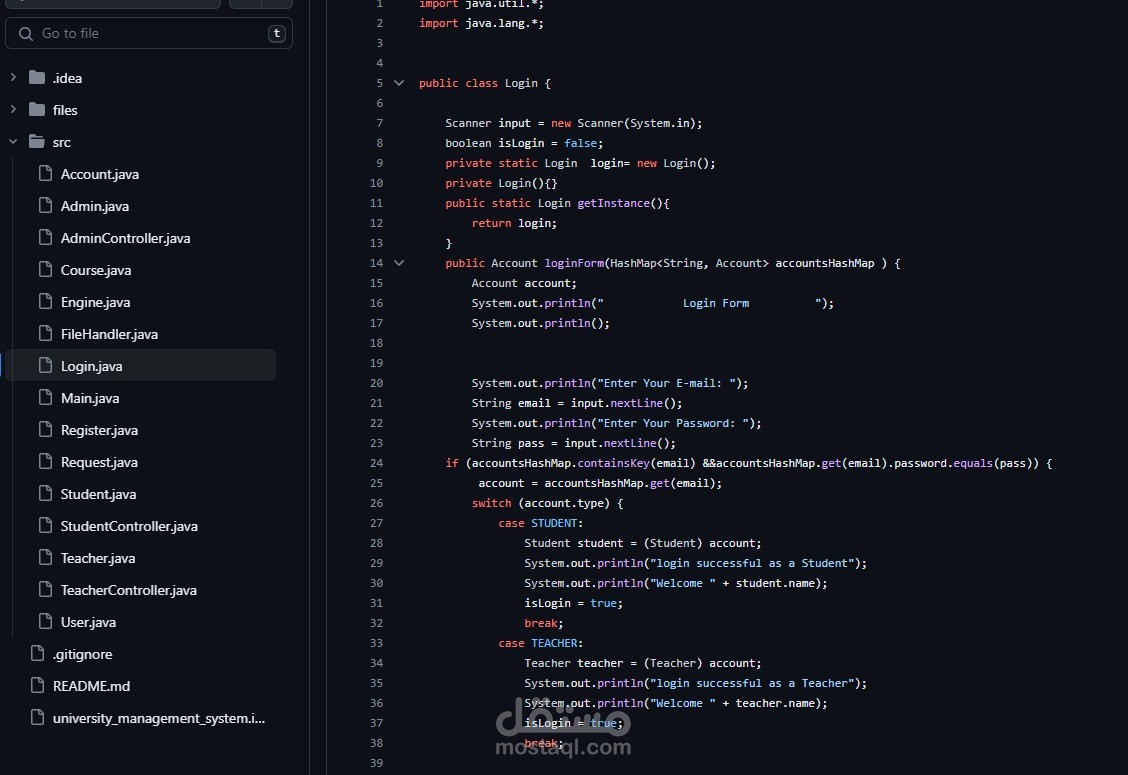Click the file icon beside StudentController.java
Screen dimensions: 1128x775
[45, 525]
